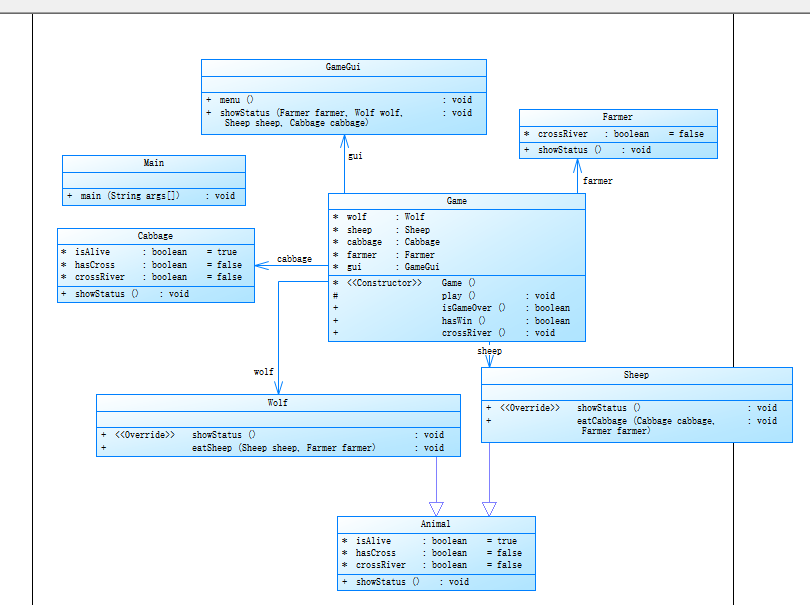Screen dimensions: 810x605
Task: Click the play () method in Game
Action: click(444, 296)
